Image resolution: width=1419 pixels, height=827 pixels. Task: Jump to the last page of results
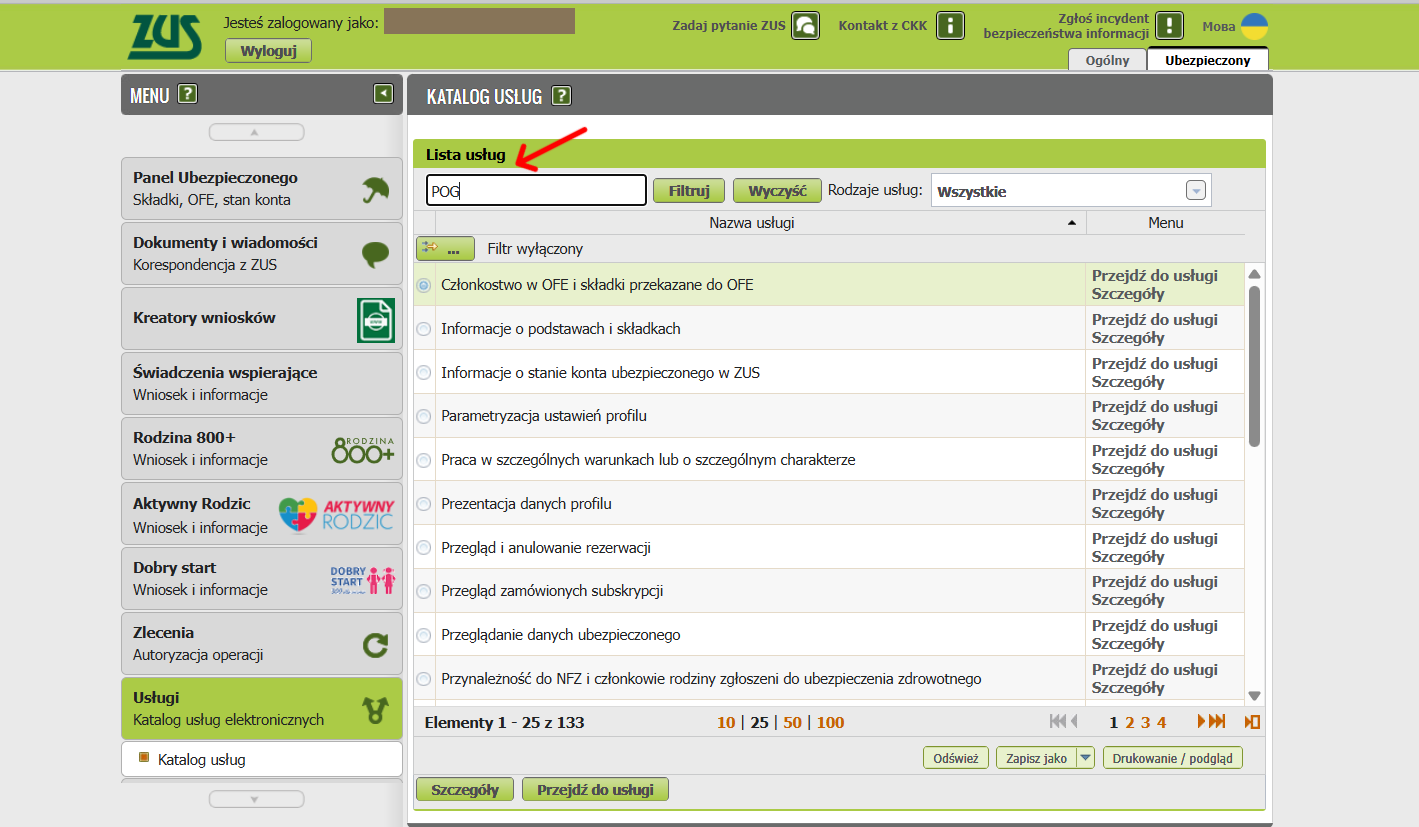(1217, 722)
